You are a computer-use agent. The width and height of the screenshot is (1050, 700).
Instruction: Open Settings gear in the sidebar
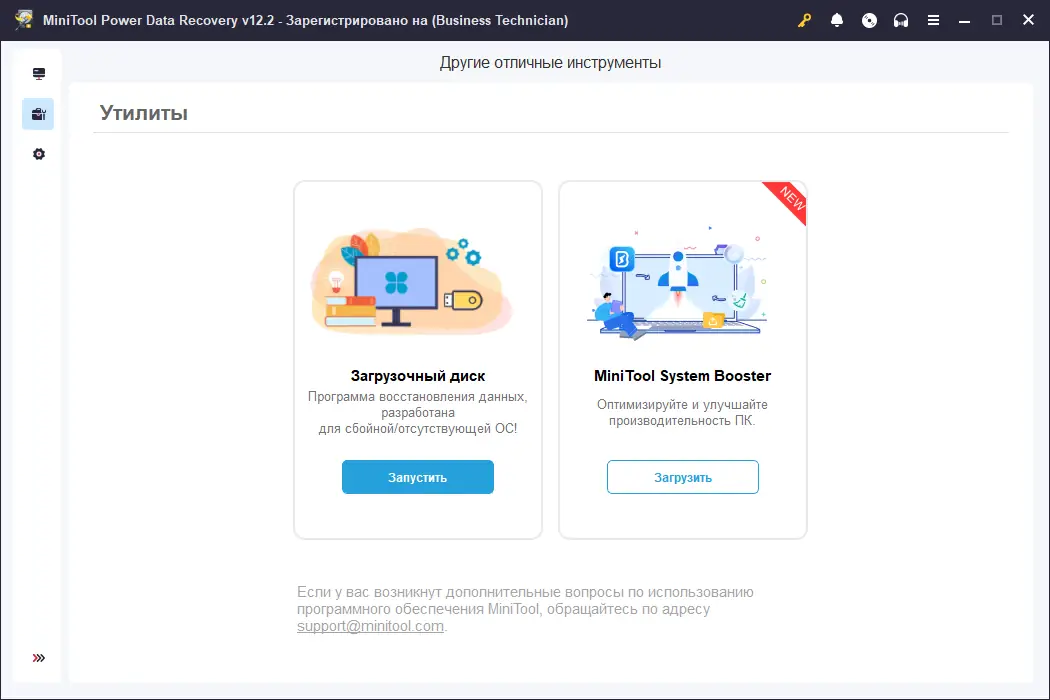point(39,154)
